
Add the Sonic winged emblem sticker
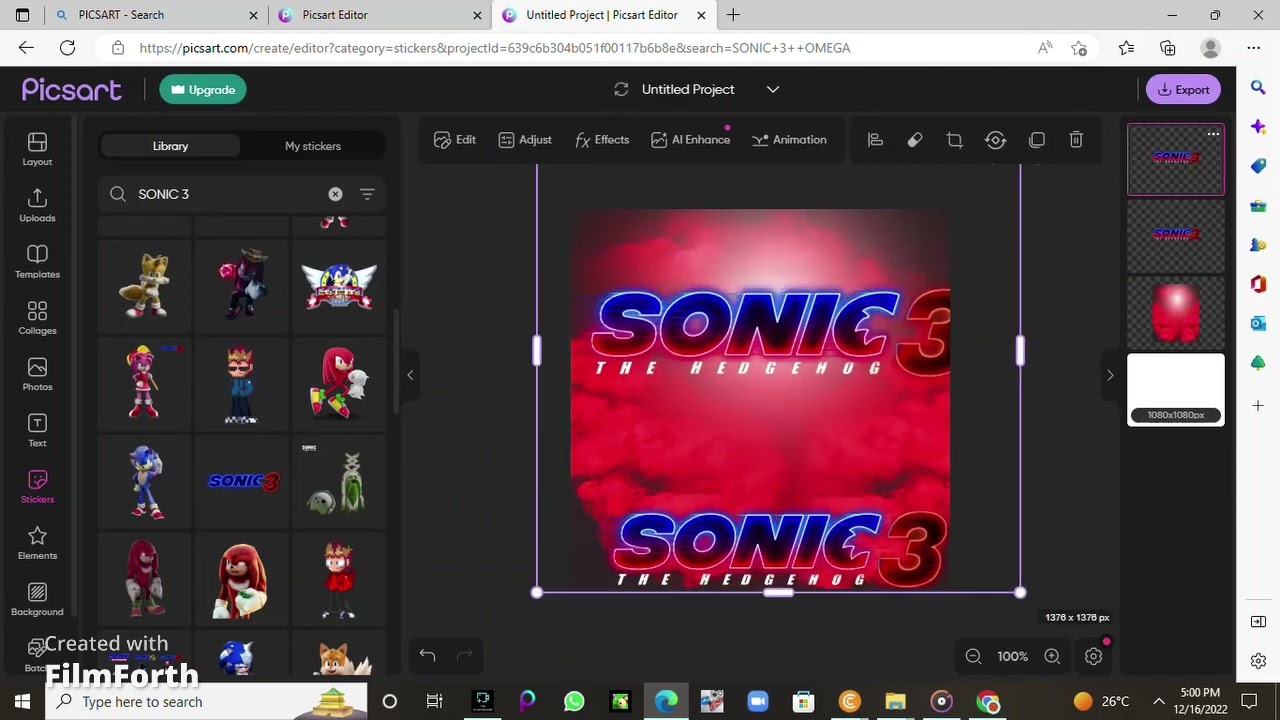coord(339,285)
